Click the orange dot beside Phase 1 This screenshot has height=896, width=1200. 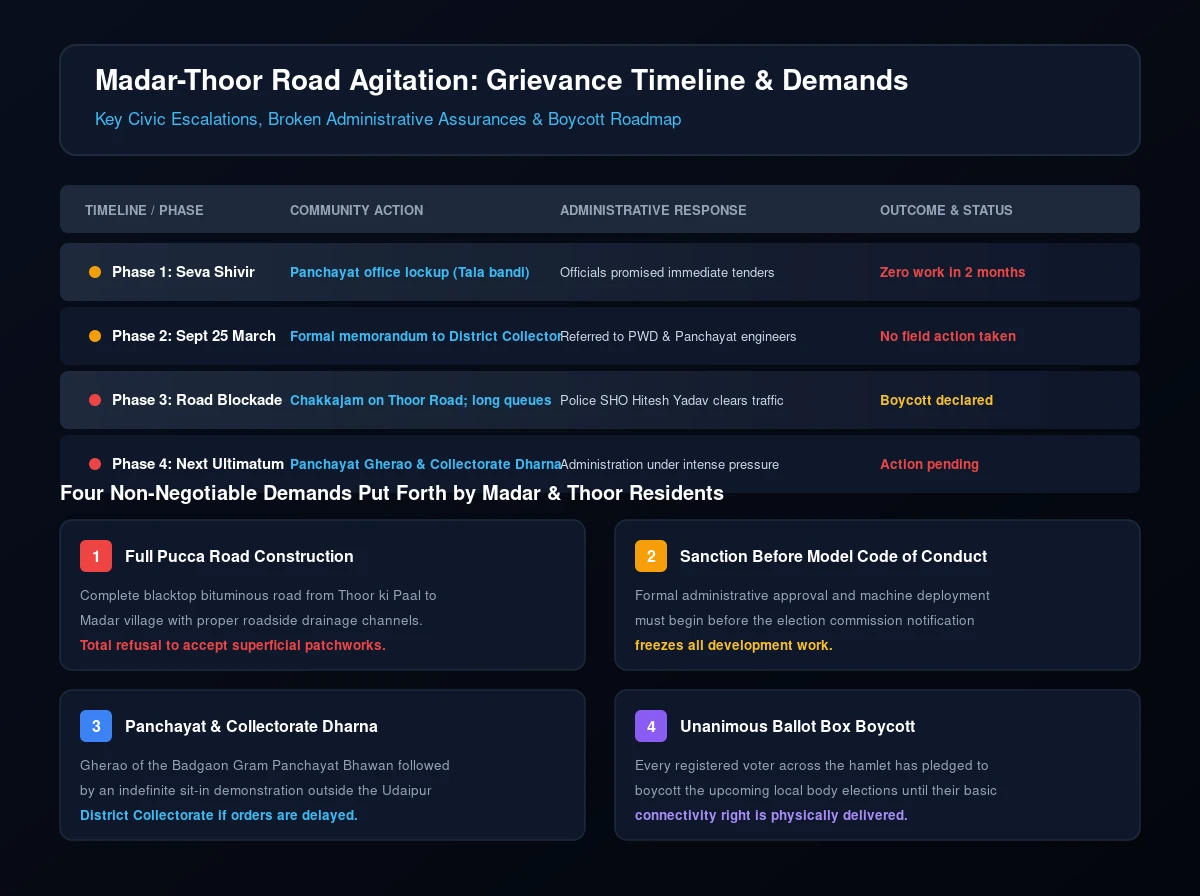[95, 272]
